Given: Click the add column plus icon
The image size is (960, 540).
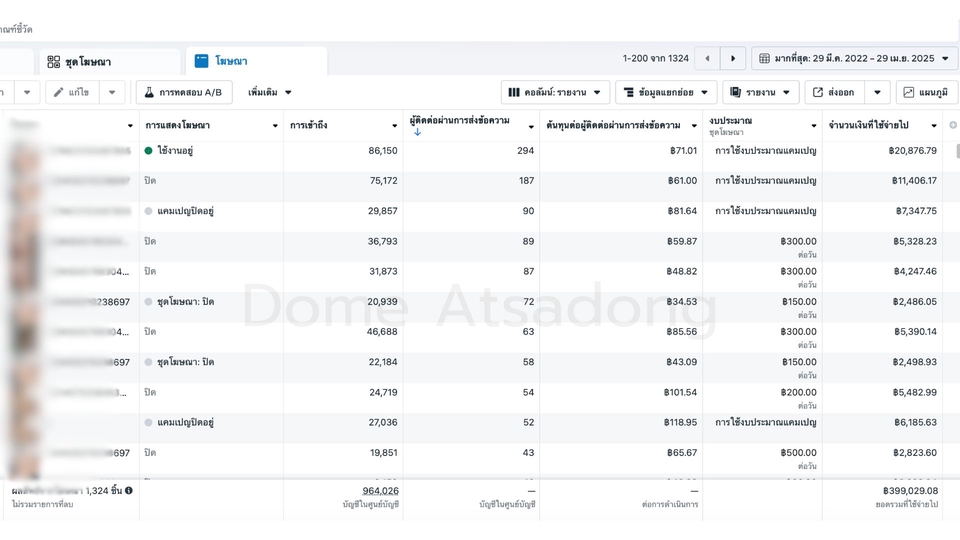Looking at the screenshot, I should [x=953, y=125].
